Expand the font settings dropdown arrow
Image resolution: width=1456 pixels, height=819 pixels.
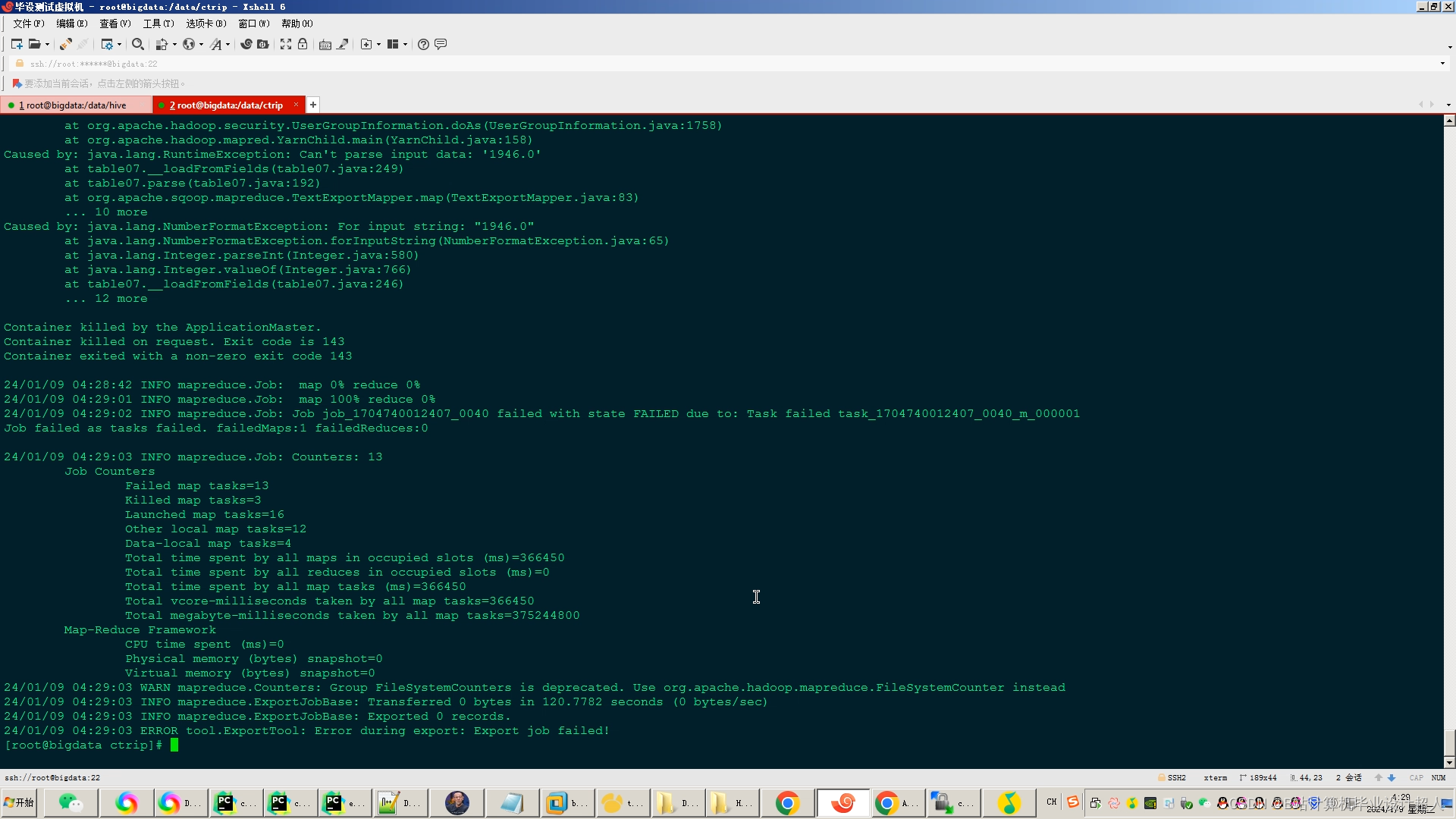point(227,44)
